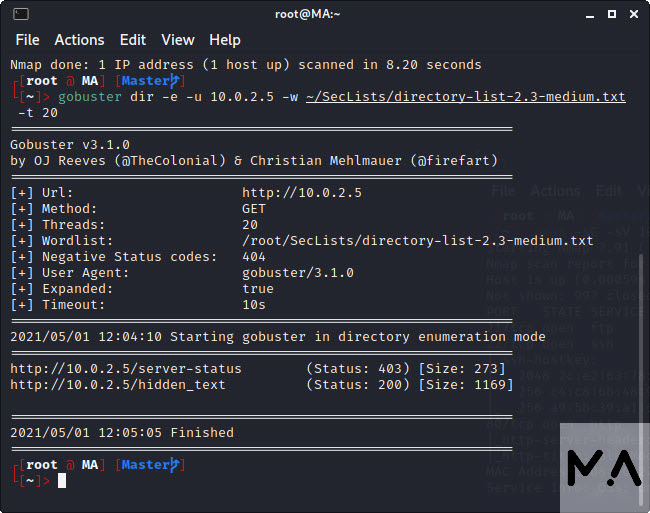Click the underlined wordlist path in command
Screen dimensions: 650x513
coord(465,97)
